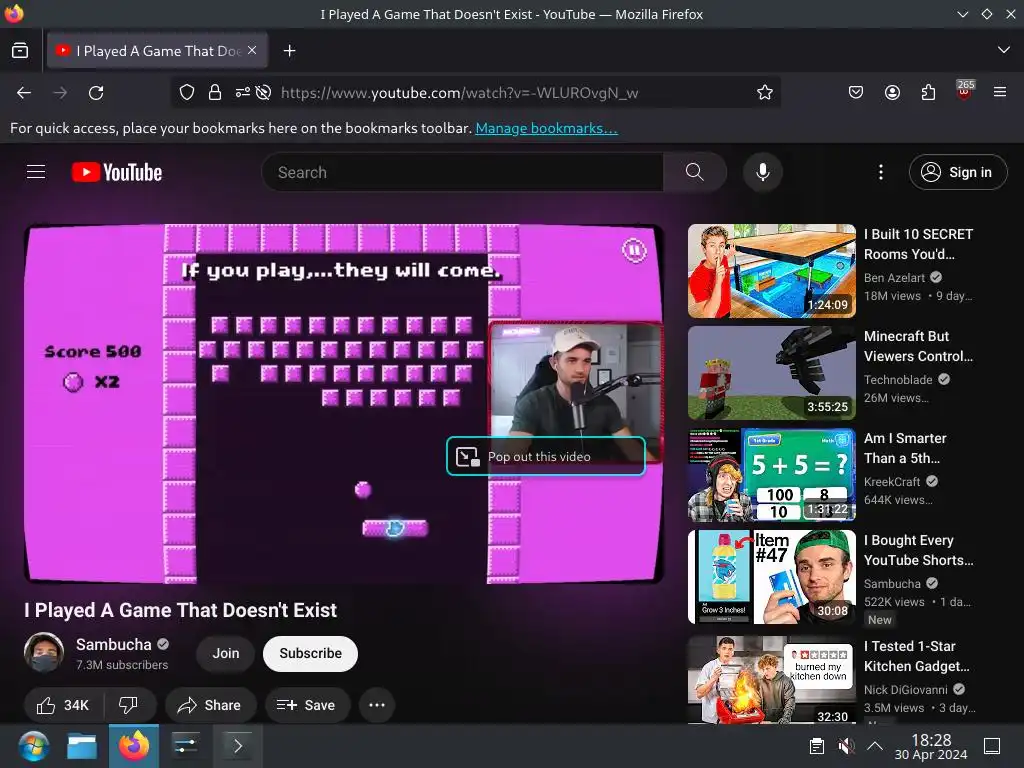Open Sambucha channel avatar
Image resolution: width=1024 pixels, height=768 pixels.
[x=44, y=652]
